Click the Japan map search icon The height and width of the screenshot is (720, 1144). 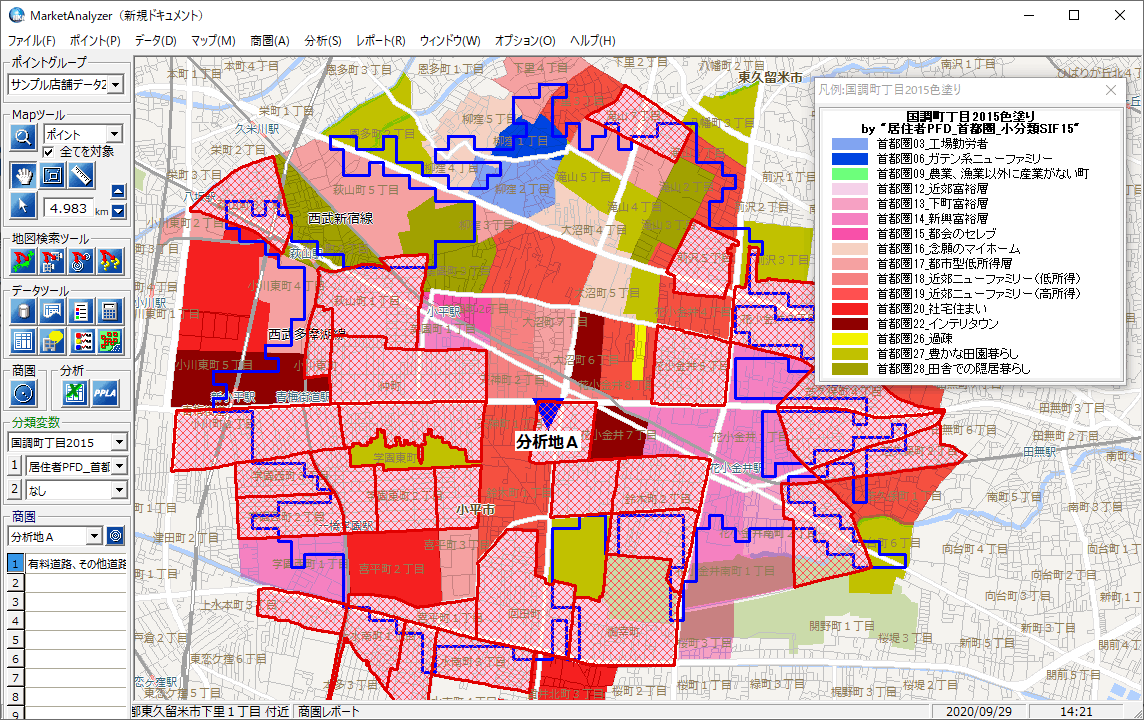coord(23,262)
